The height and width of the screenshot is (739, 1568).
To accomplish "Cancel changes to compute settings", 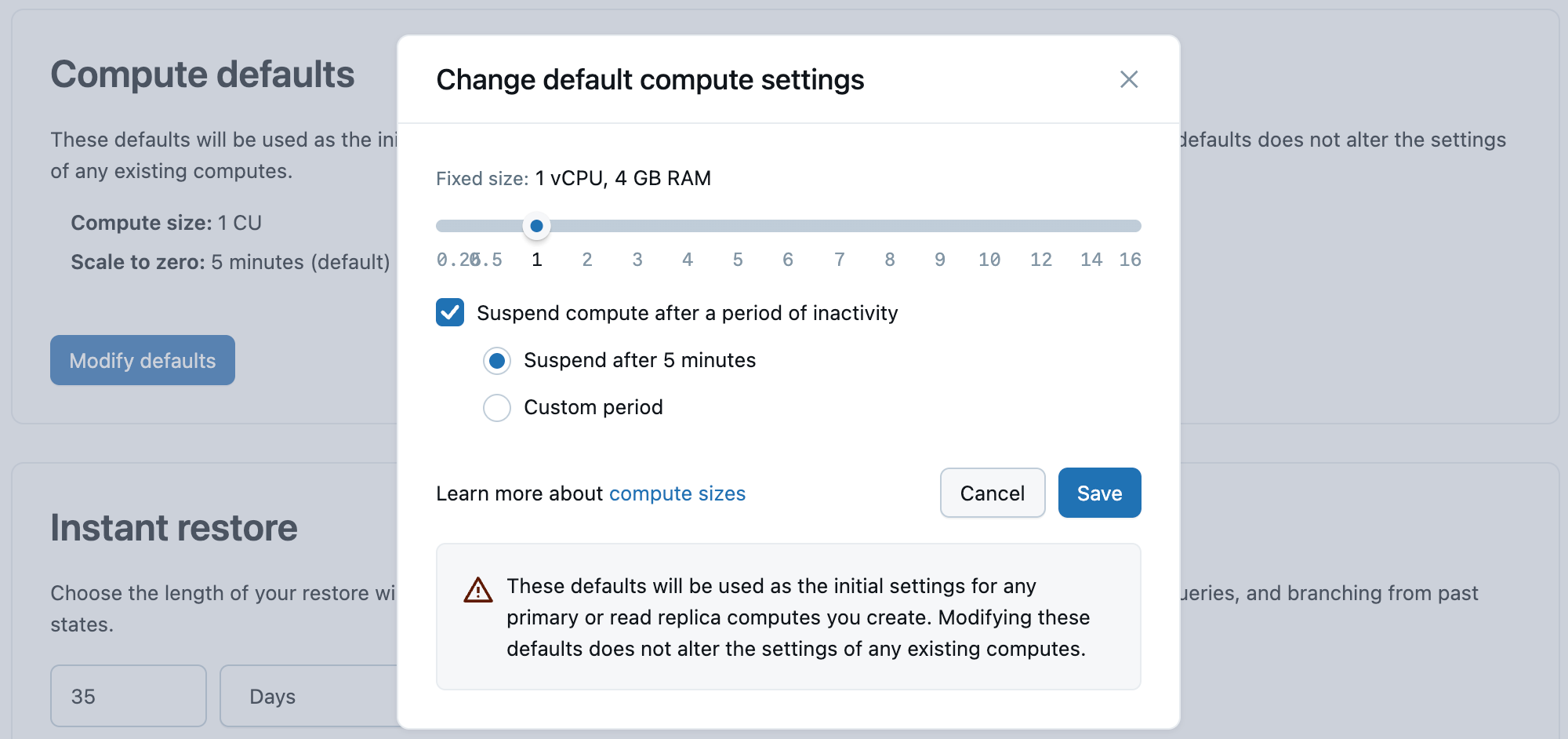I will [992, 493].
